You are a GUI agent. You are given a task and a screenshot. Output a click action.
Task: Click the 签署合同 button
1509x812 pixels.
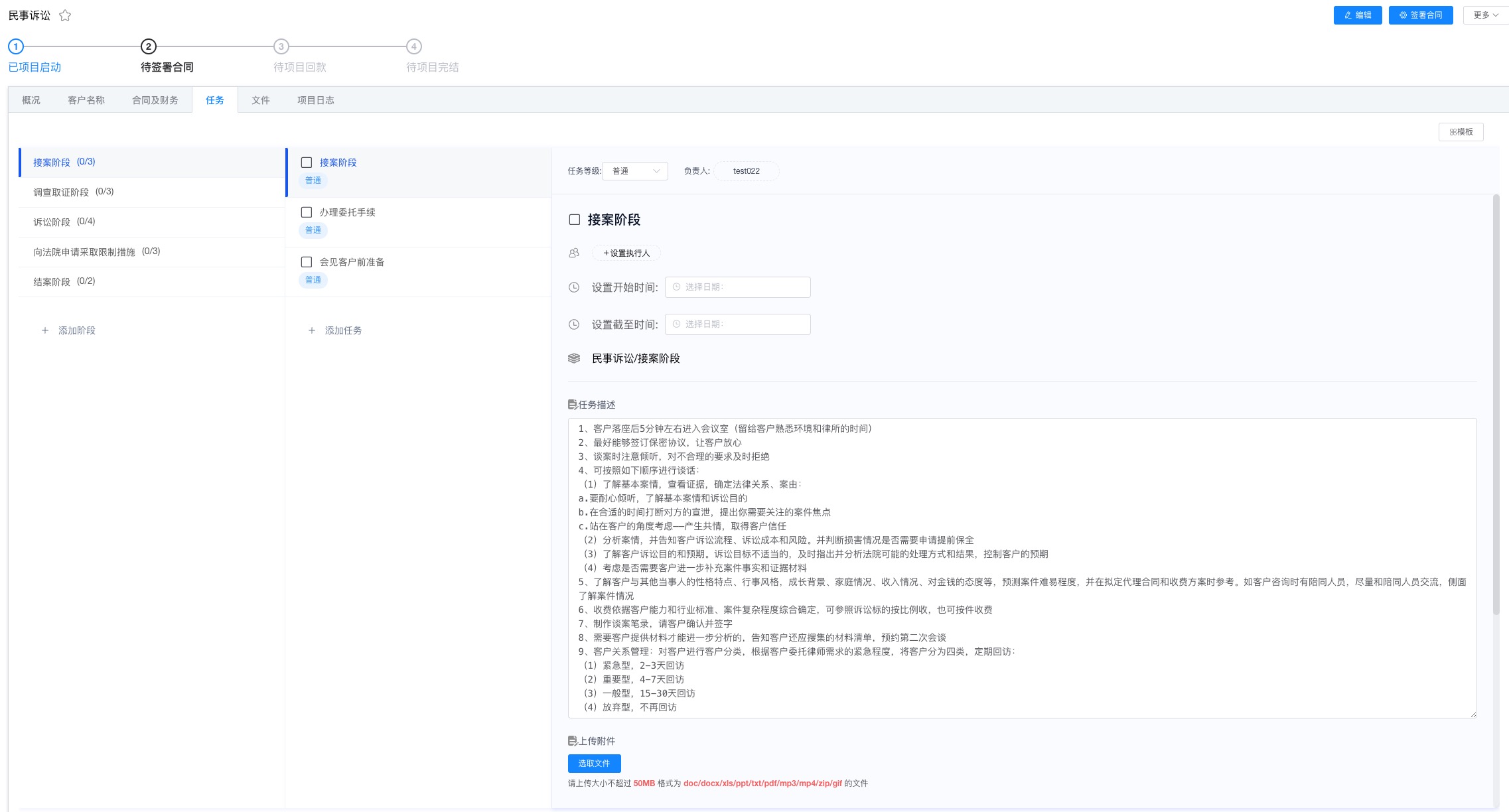[1420, 15]
